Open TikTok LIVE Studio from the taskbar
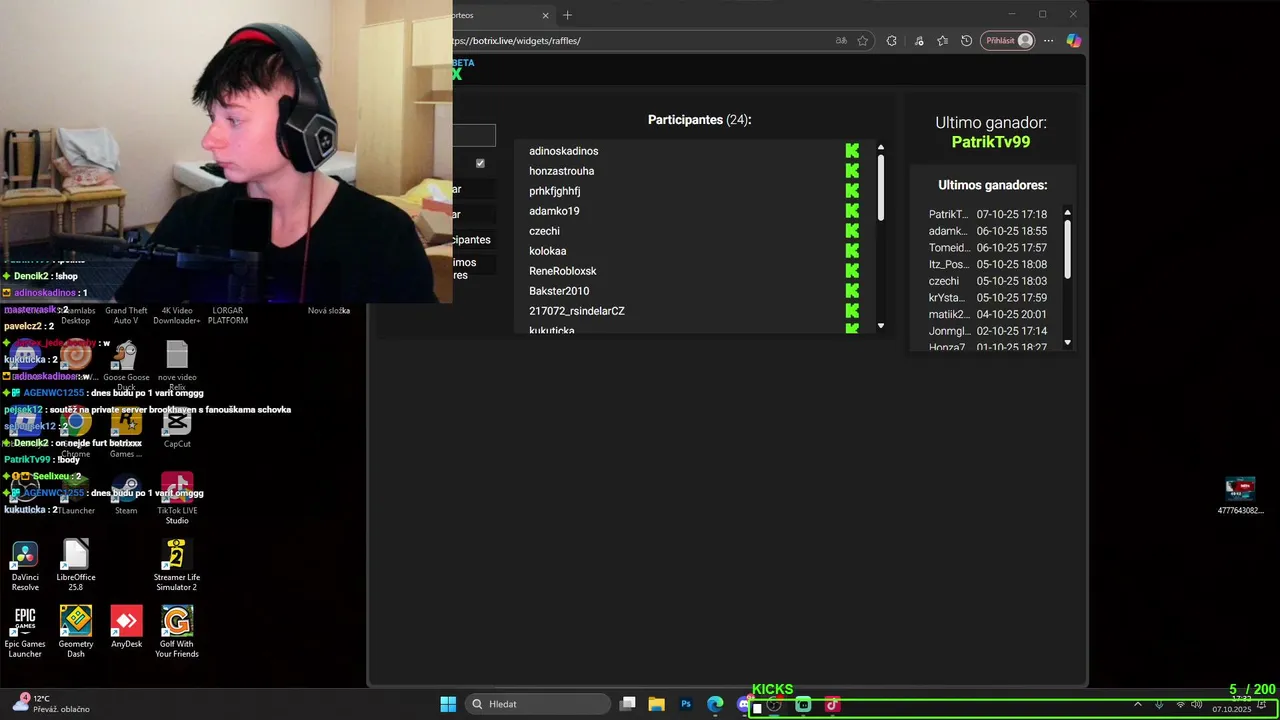Screen dimensions: 1280x720 pyautogui.click(x=832, y=705)
